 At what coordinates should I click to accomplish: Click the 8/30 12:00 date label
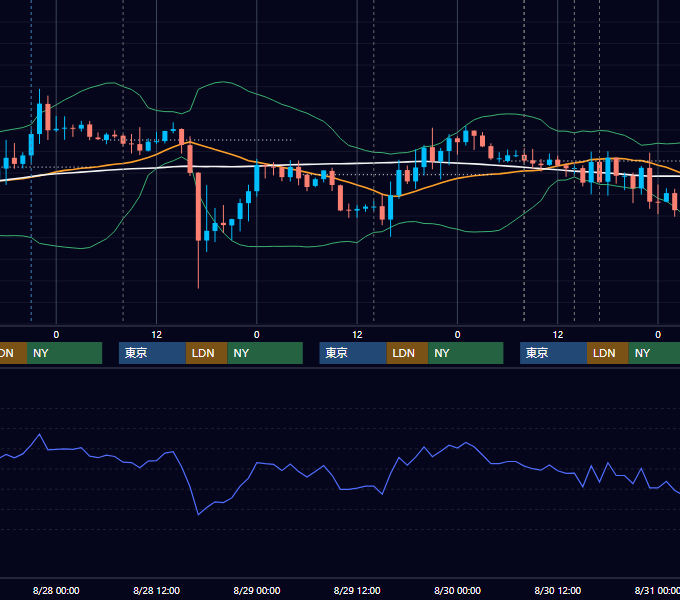coord(558,590)
